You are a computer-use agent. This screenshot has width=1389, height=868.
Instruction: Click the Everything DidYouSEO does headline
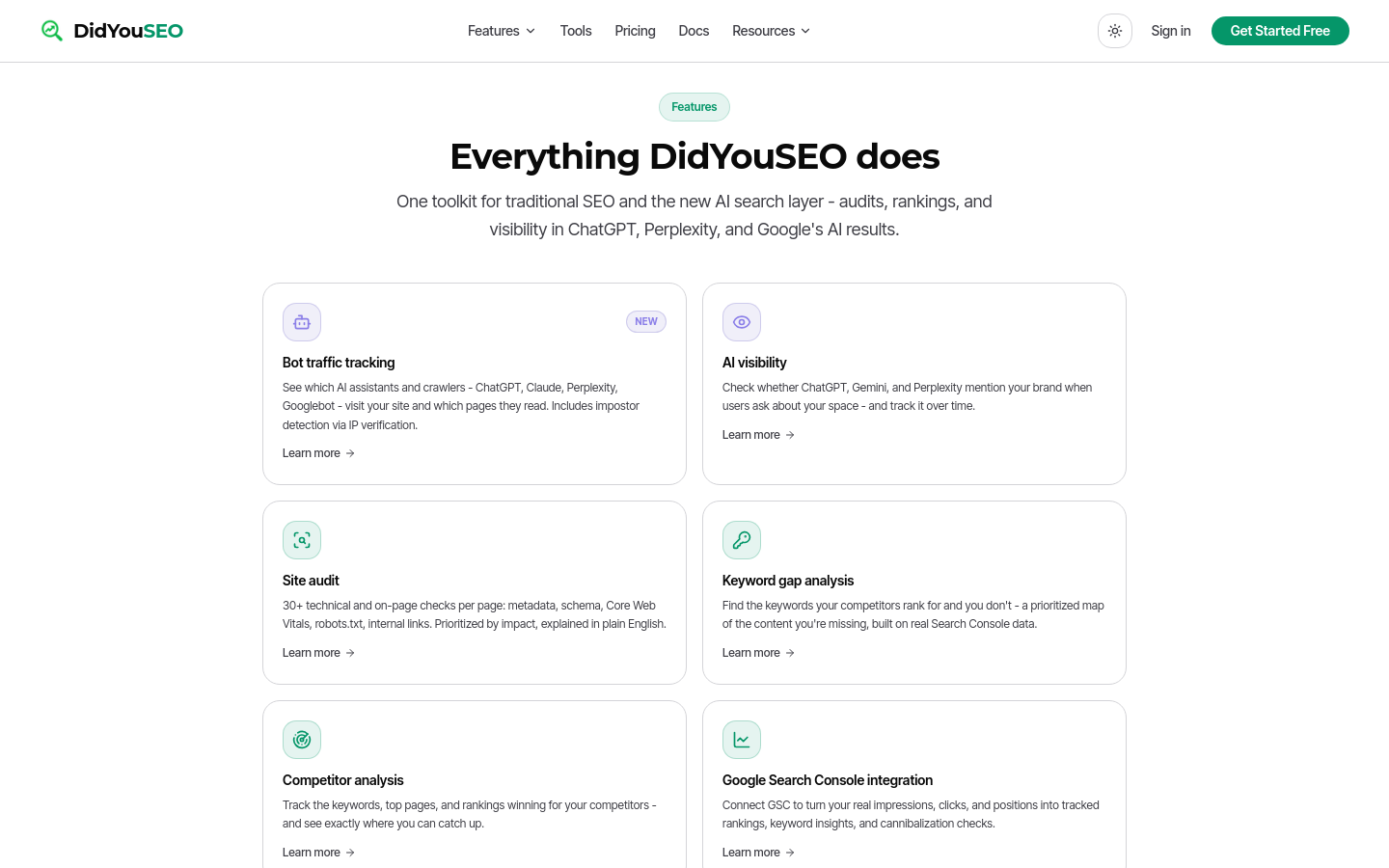pos(694,156)
